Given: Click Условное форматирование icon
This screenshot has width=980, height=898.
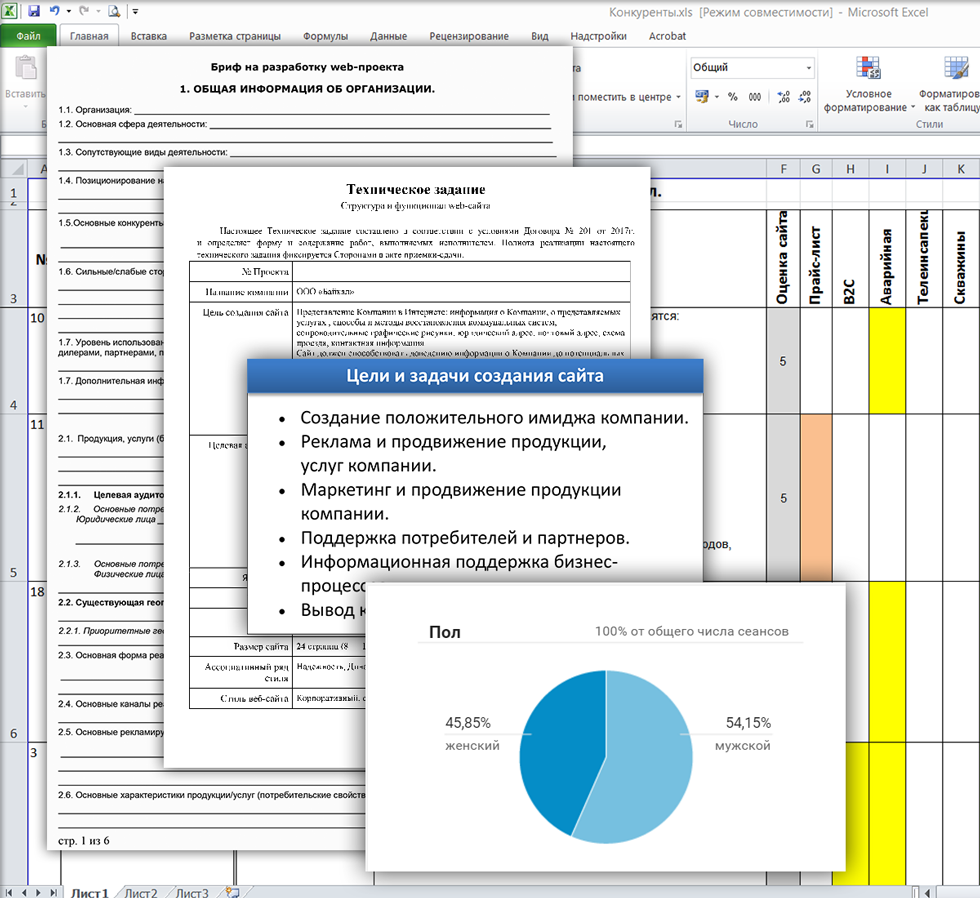Looking at the screenshot, I should tap(868, 67).
